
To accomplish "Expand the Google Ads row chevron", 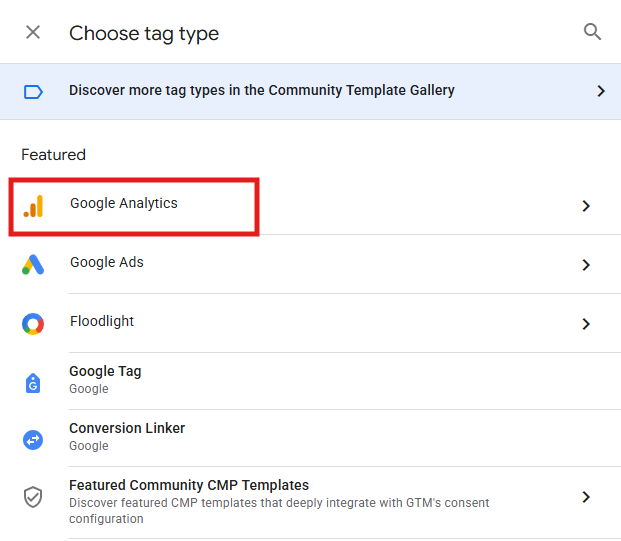I will click(586, 265).
